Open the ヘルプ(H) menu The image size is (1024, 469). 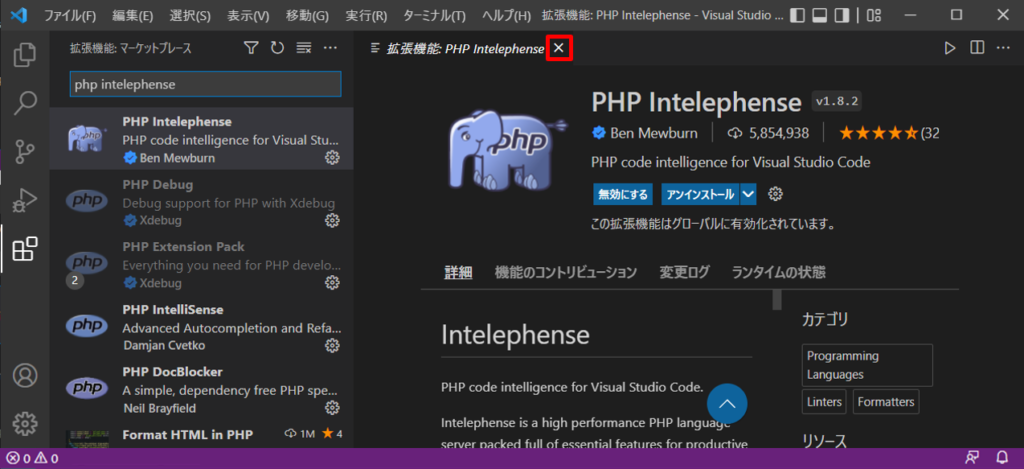coord(506,15)
